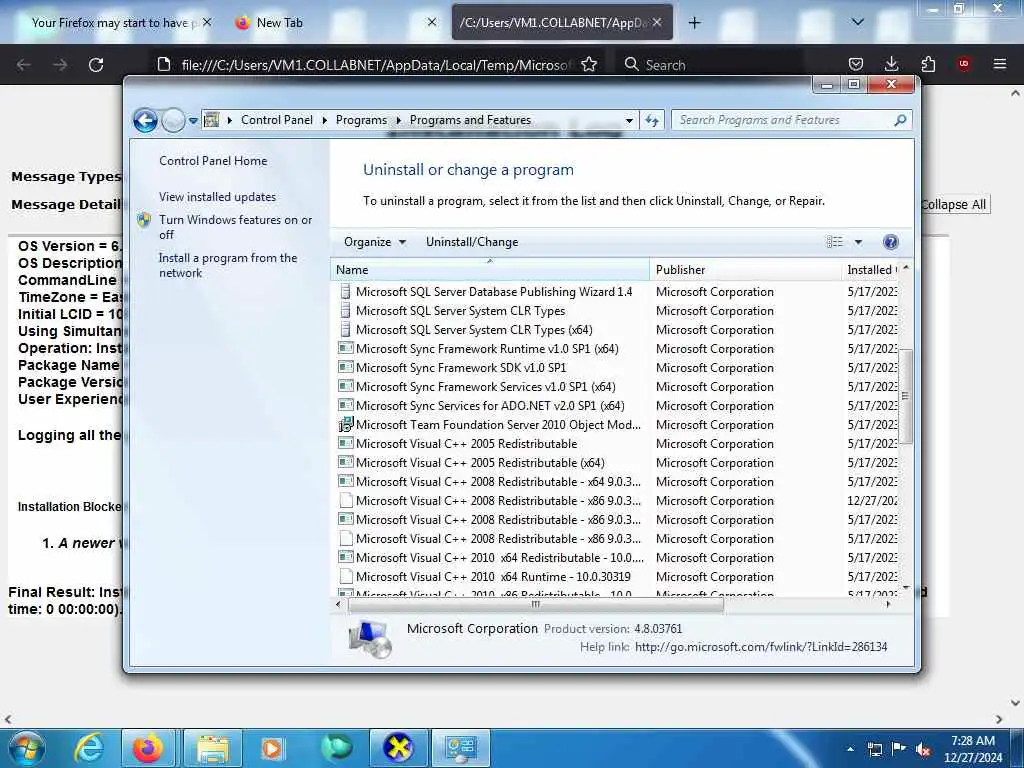Image resolution: width=1024 pixels, height=768 pixels.
Task: Sort list by the Publisher column header
Action: point(745,270)
